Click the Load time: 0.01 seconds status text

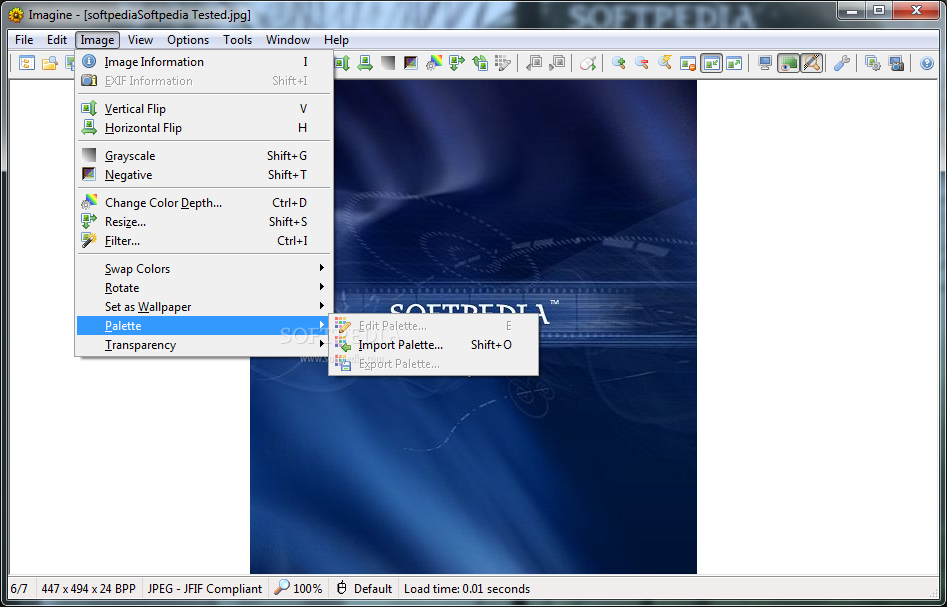click(x=467, y=589)
